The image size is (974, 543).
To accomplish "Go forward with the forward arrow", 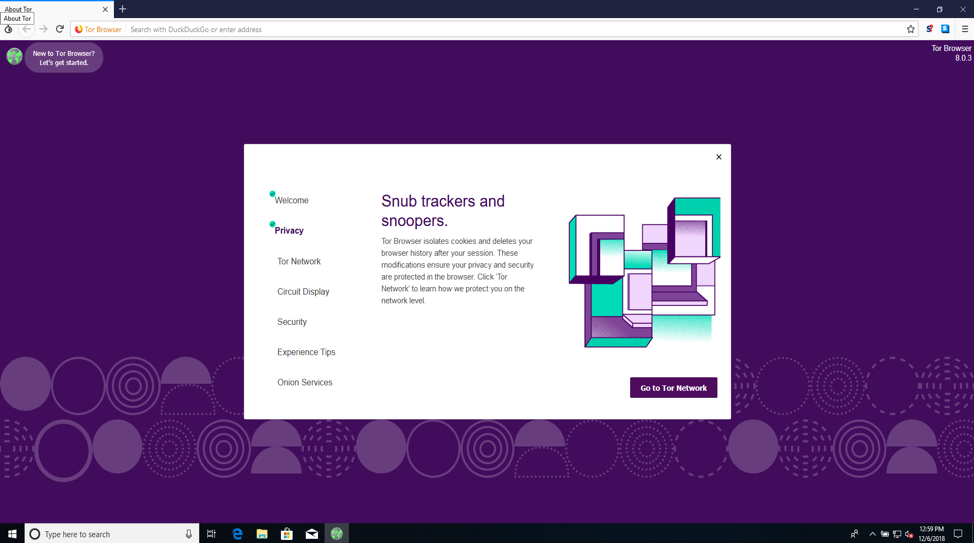I will 43,29.
